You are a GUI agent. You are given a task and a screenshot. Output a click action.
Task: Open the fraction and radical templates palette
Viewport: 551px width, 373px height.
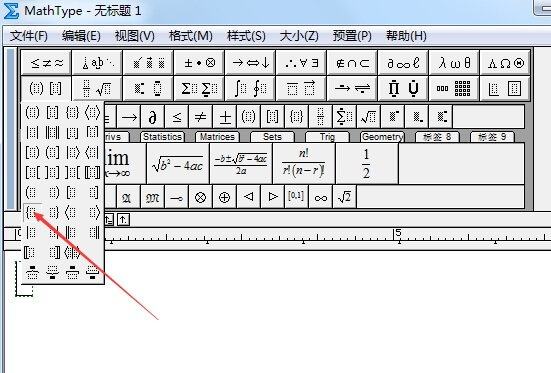click(97, 88)
